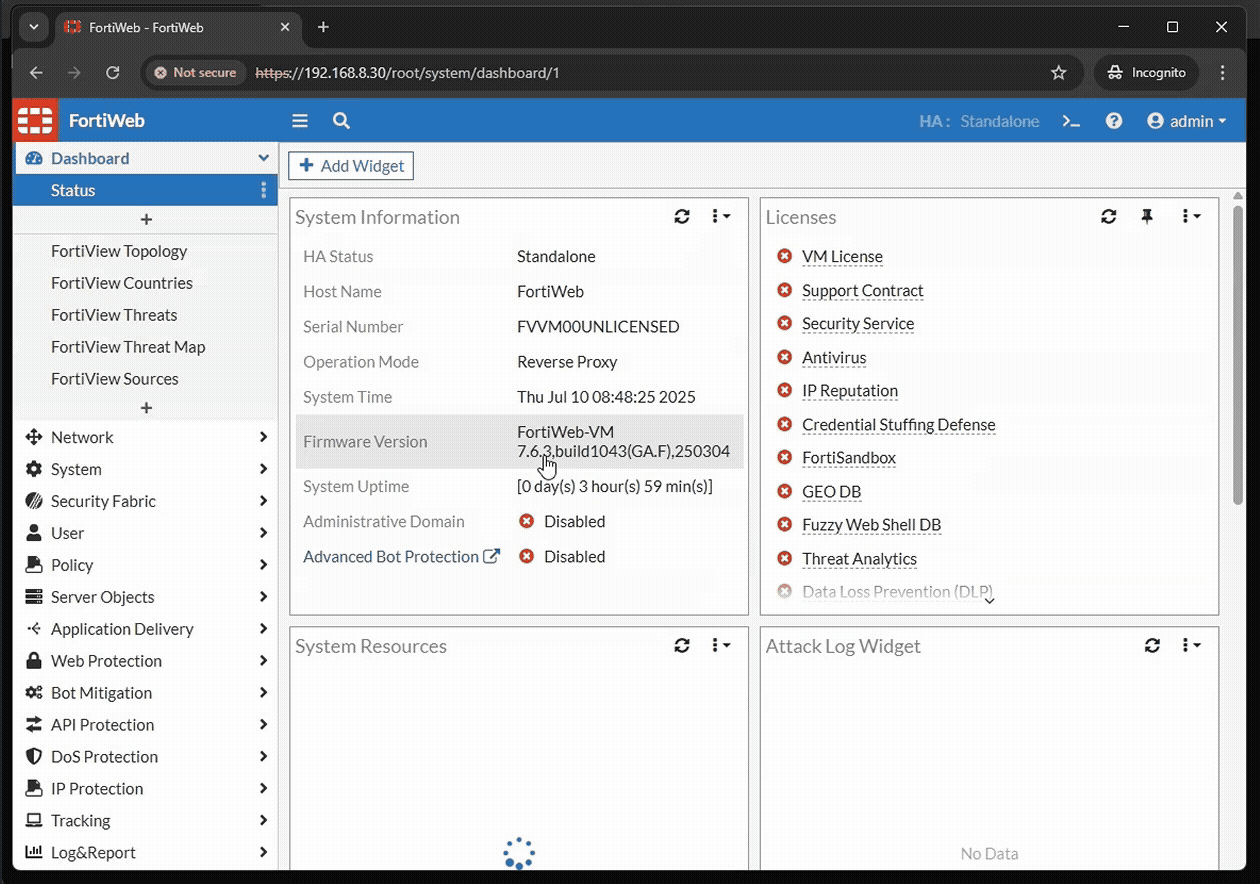Click the FortiWeb logo icon

[35, 120]
